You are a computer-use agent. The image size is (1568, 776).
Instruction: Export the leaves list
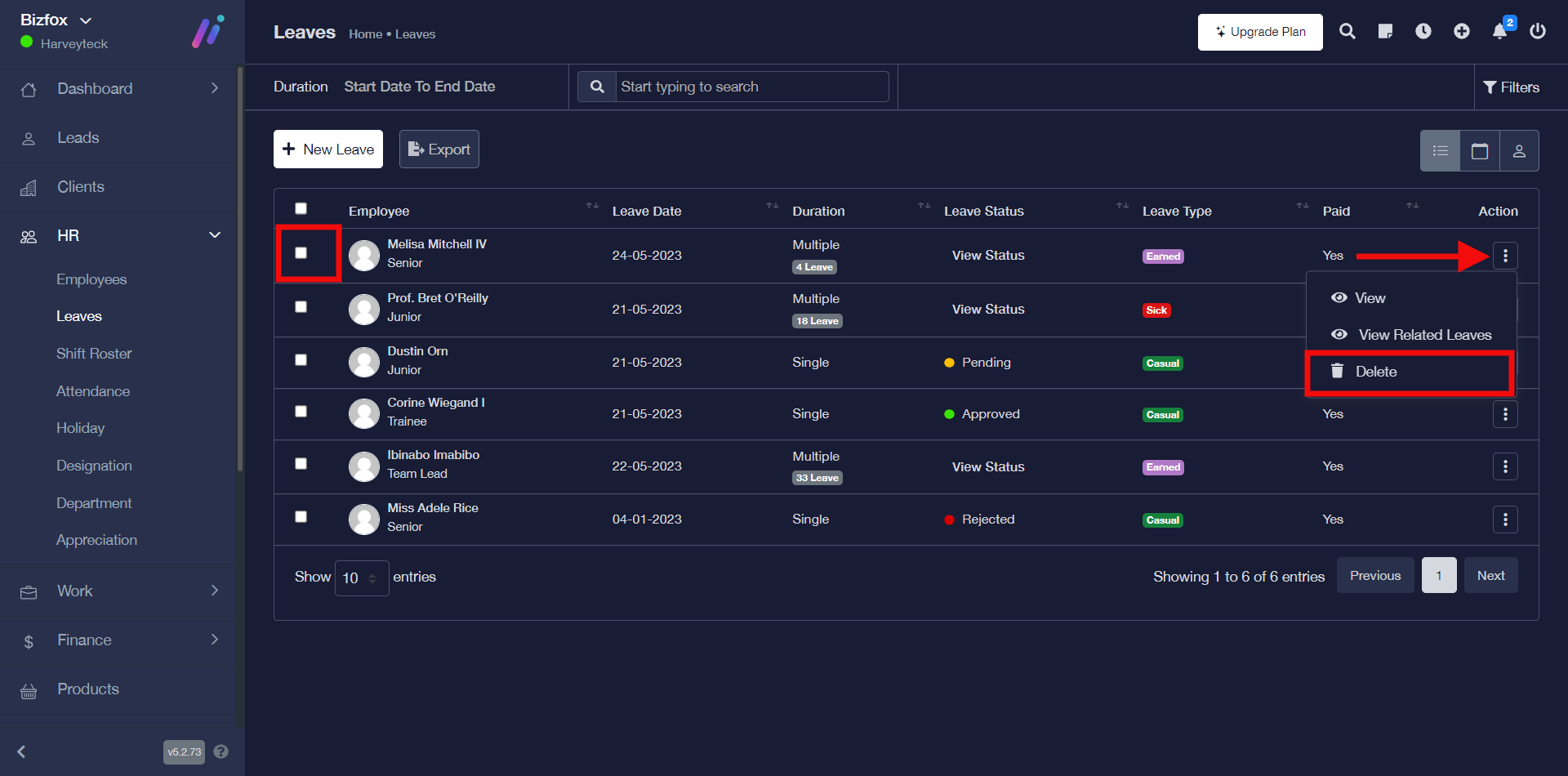[x=439, y=149]
